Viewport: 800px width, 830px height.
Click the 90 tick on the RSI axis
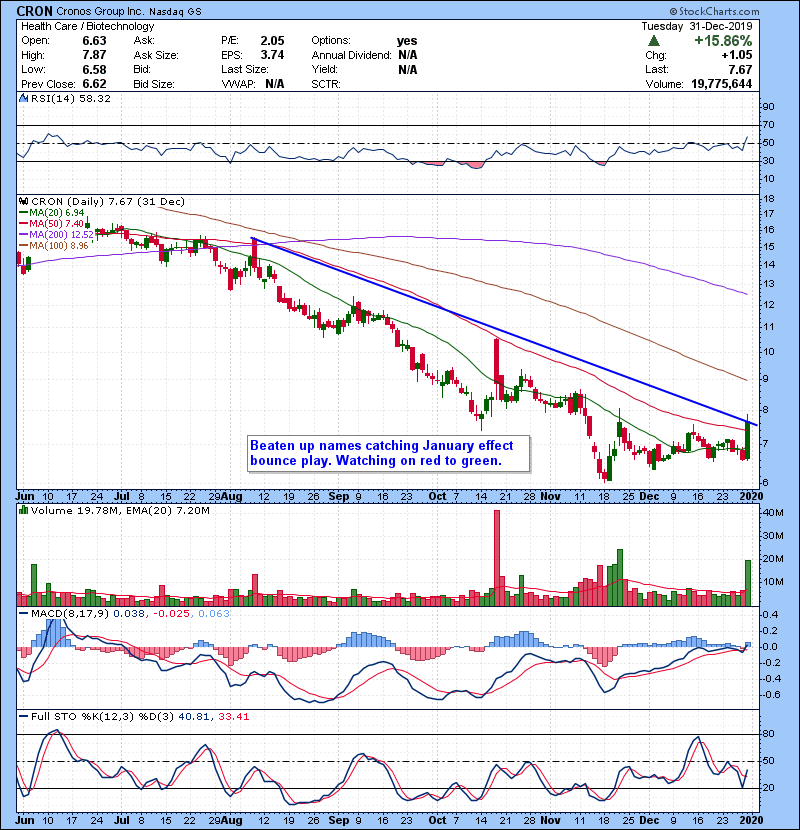pos(768,107)
